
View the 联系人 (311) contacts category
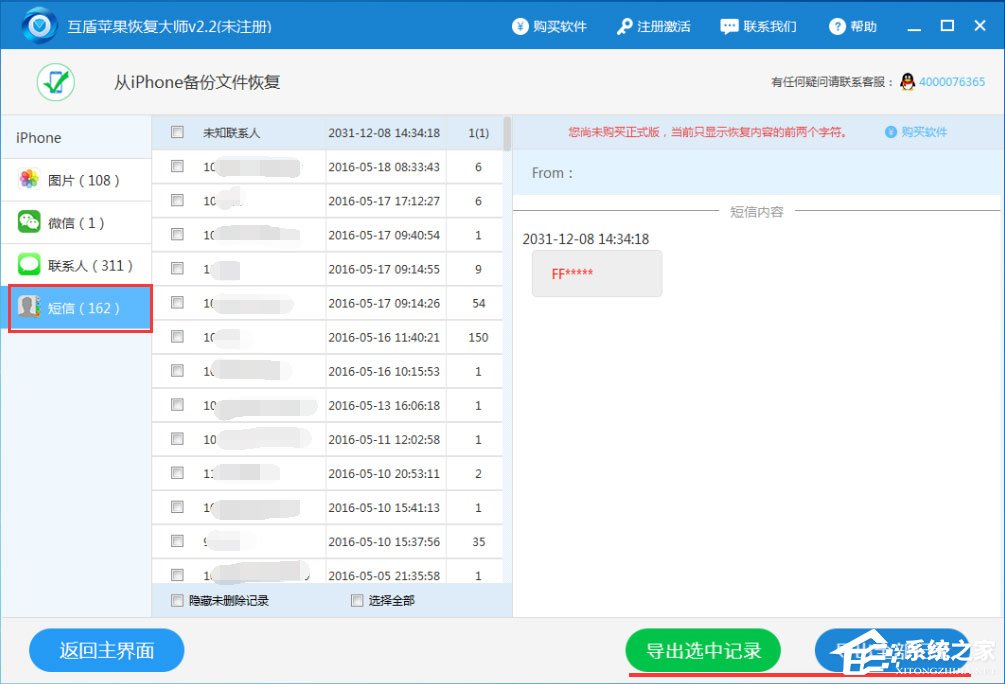pos(67,265)
